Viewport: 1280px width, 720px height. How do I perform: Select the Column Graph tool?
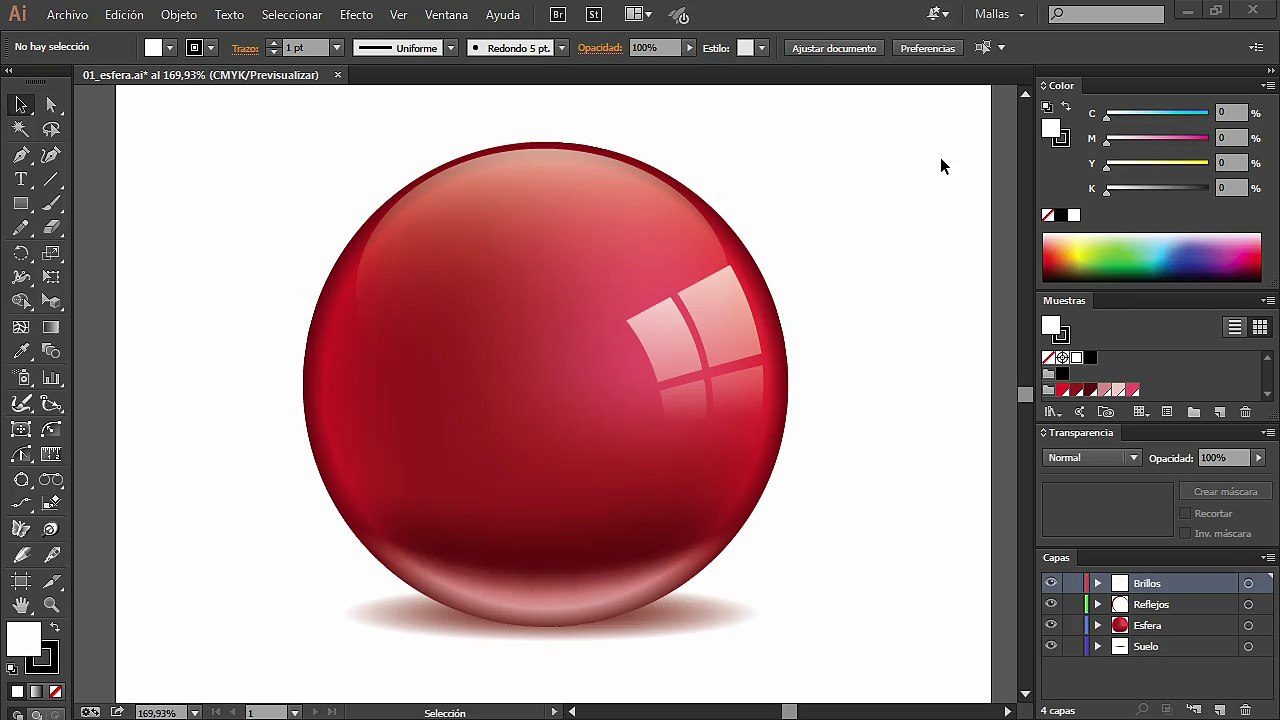pos(52,378)
